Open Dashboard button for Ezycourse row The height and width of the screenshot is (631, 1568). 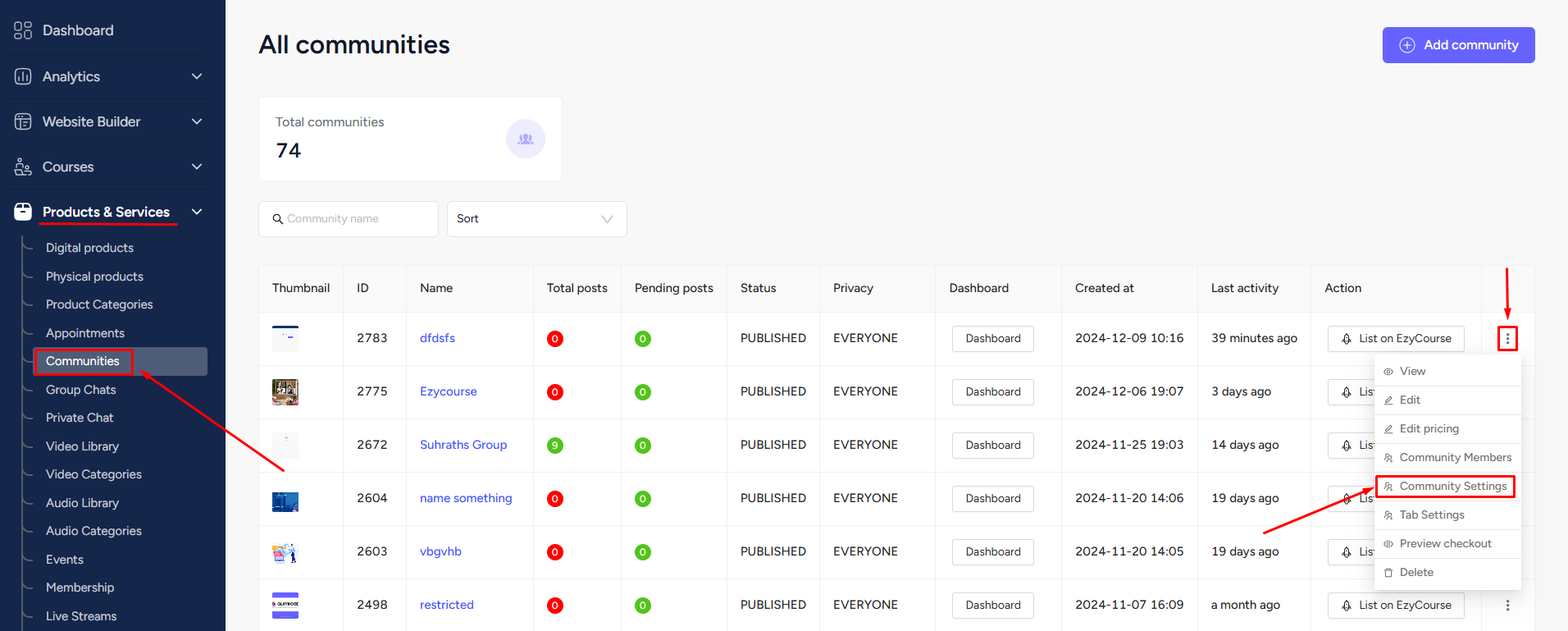coord(993,391)
